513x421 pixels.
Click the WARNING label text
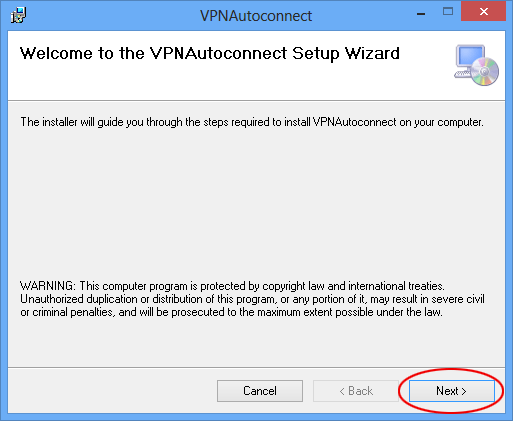point(48,286)
